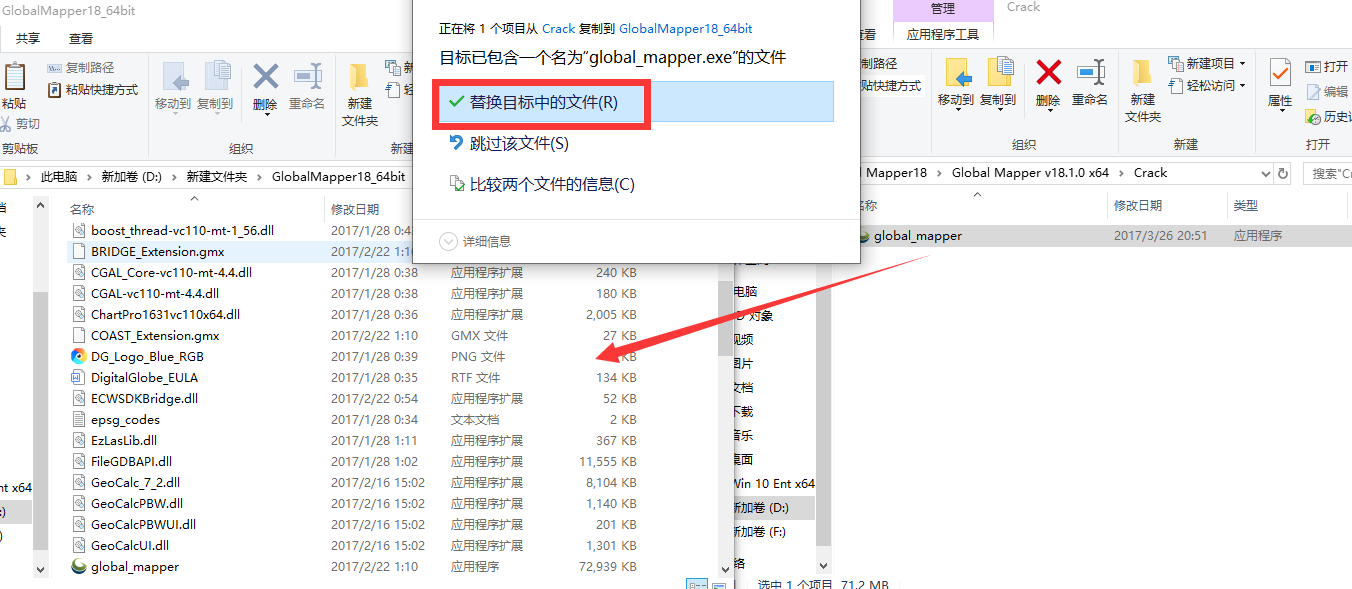1352x589 pixels.
Task: Click 复制到 in GlobalMapper18_64bit window ribbon
Action: [215, 85]
